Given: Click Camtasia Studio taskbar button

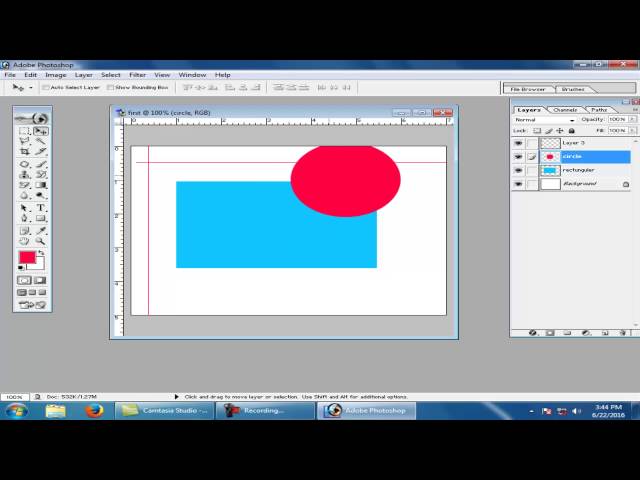Looking at the screenshot, I should 163,411.
